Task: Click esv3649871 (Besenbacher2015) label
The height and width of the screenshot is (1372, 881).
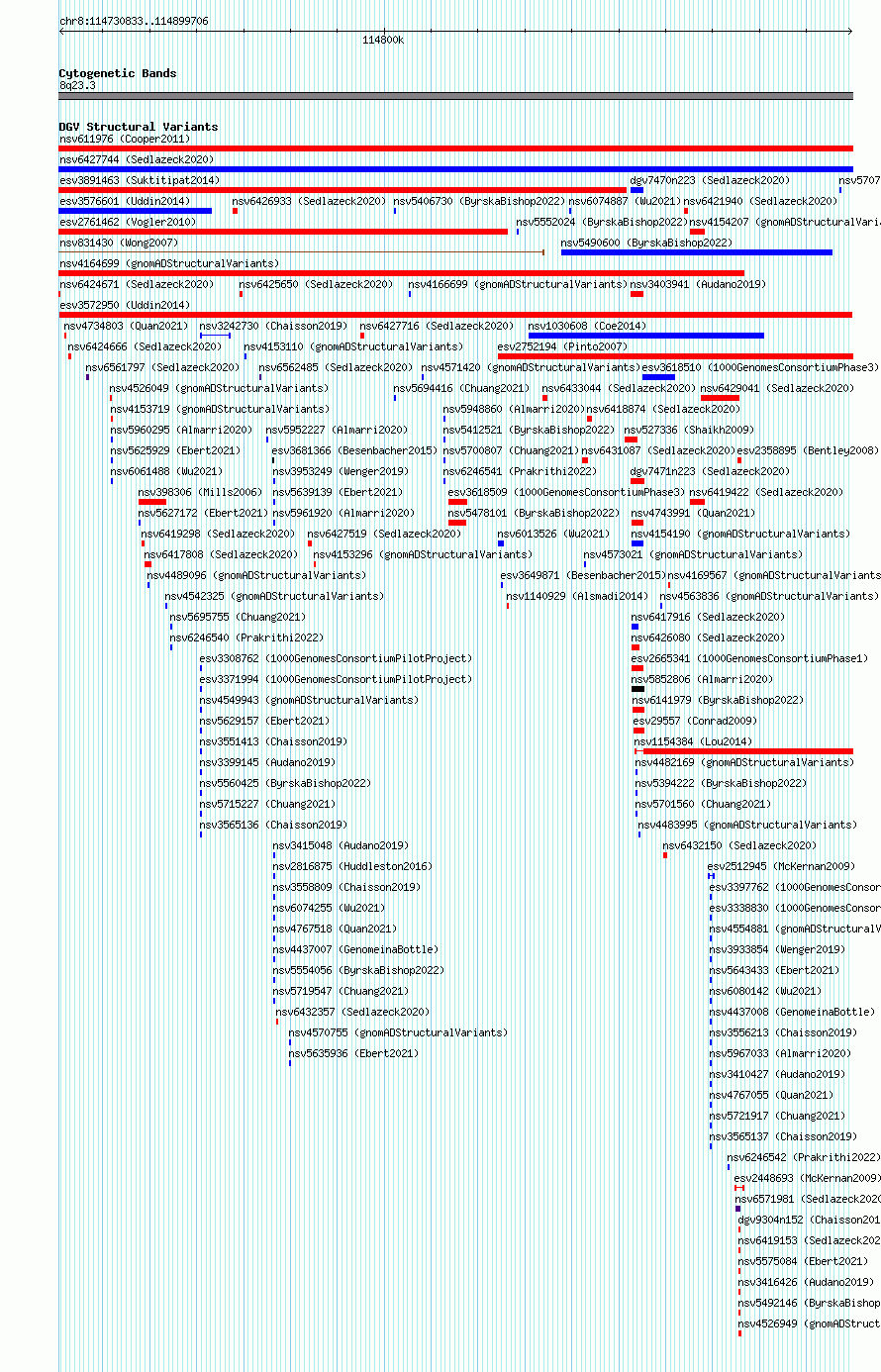Action: (583, 575)
